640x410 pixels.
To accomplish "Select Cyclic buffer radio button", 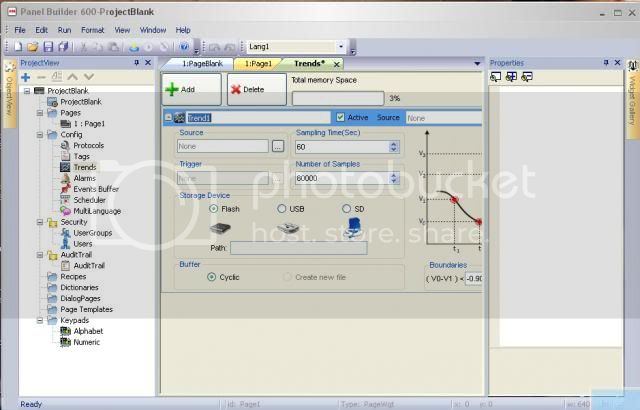I will [x=211, y=277].
